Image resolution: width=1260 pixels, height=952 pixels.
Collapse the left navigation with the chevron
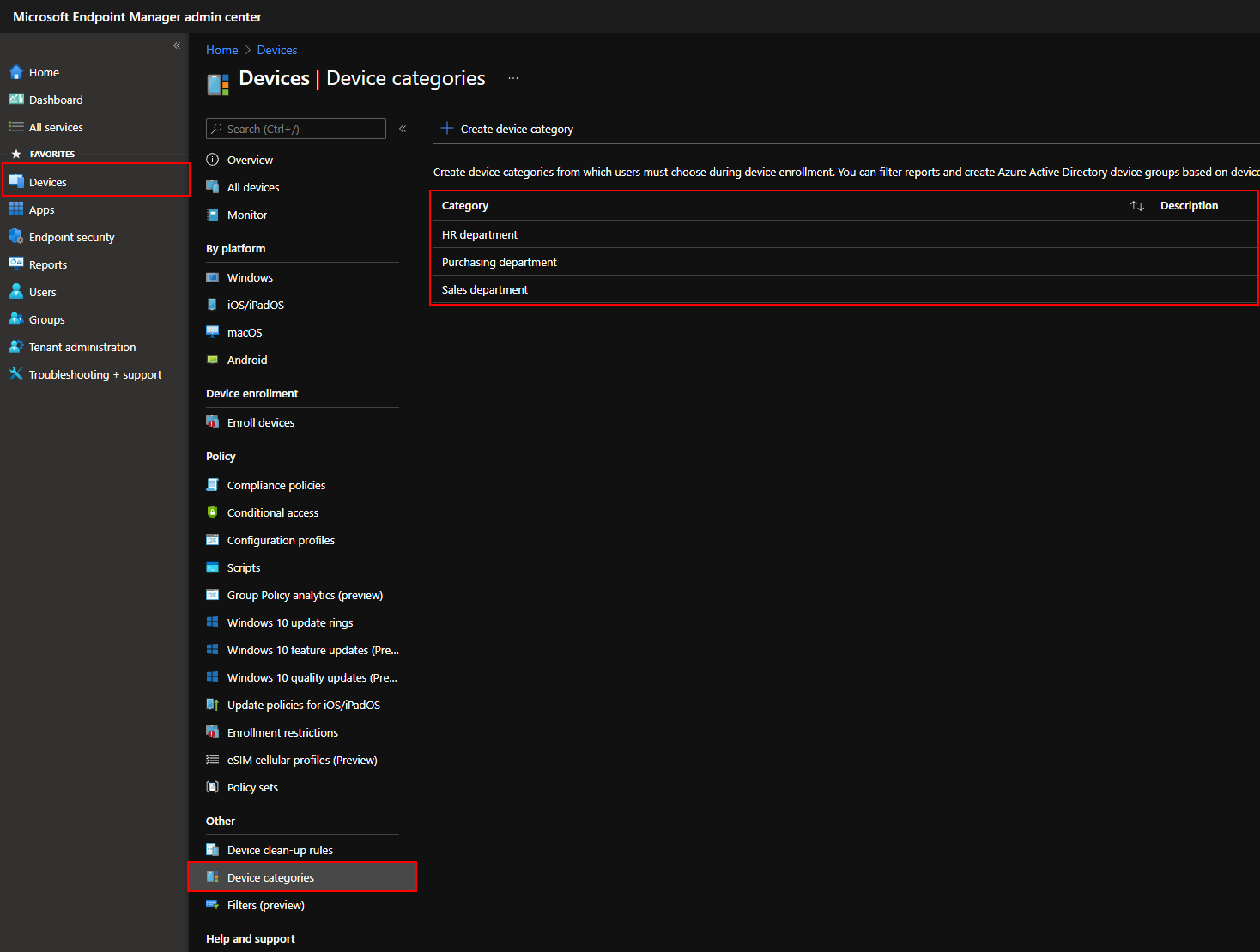[176, 45]
